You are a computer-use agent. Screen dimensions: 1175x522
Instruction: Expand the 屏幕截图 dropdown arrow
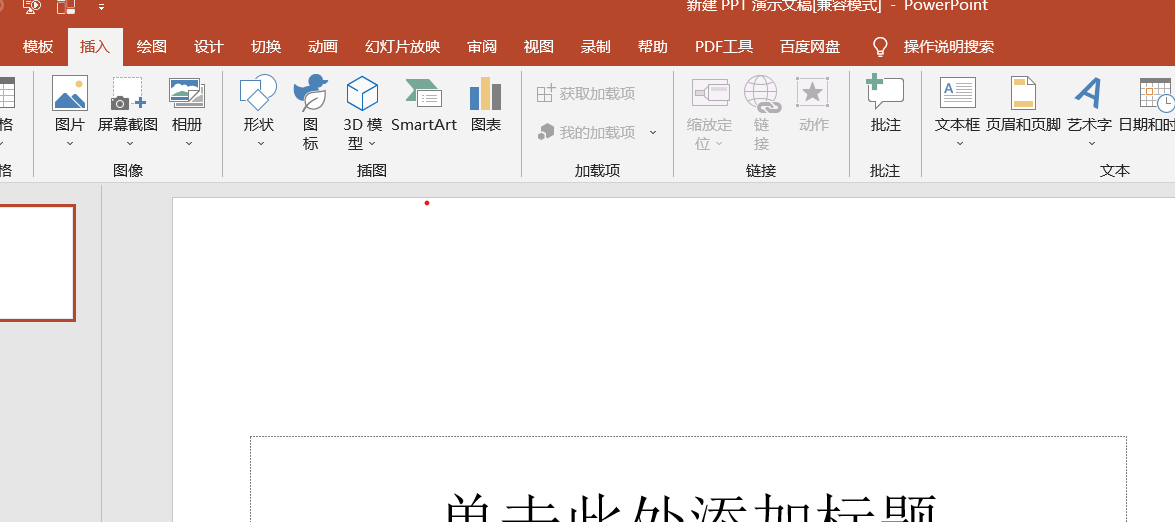[129, 144]
